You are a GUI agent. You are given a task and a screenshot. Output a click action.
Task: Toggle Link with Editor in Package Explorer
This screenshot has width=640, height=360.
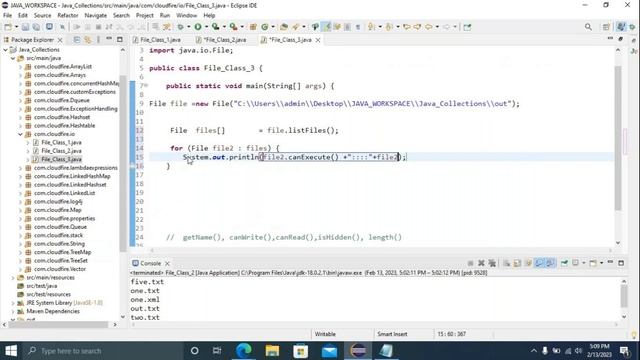click(88, 40)
